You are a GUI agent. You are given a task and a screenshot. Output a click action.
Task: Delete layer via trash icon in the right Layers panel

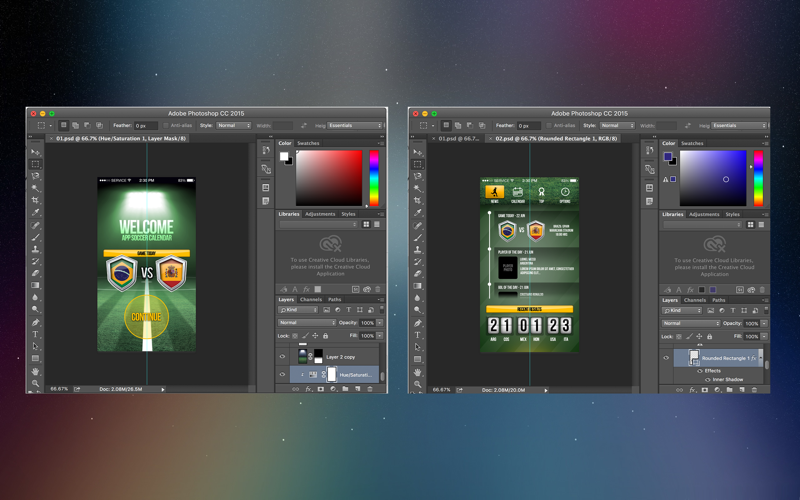[754, 390]
